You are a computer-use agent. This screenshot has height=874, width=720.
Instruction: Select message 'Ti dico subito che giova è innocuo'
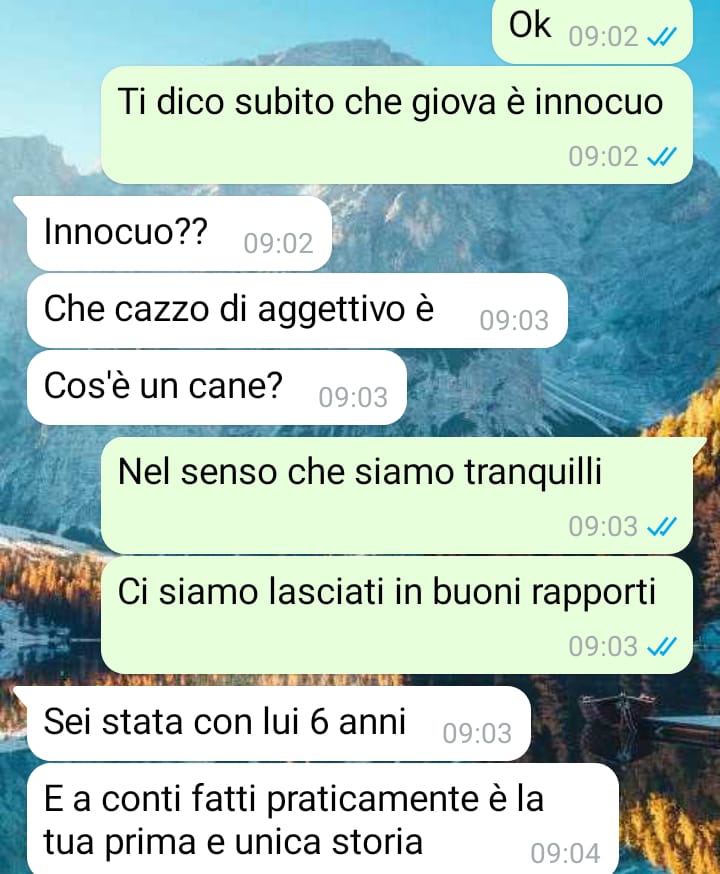click(396, 125)
